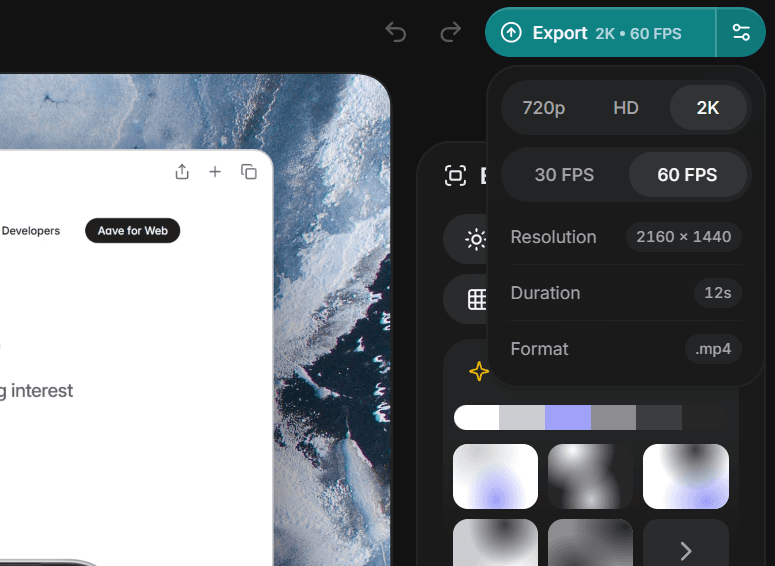The image size is (775, 566).
Task: Select HD export quality
Action: click(626, 108)
